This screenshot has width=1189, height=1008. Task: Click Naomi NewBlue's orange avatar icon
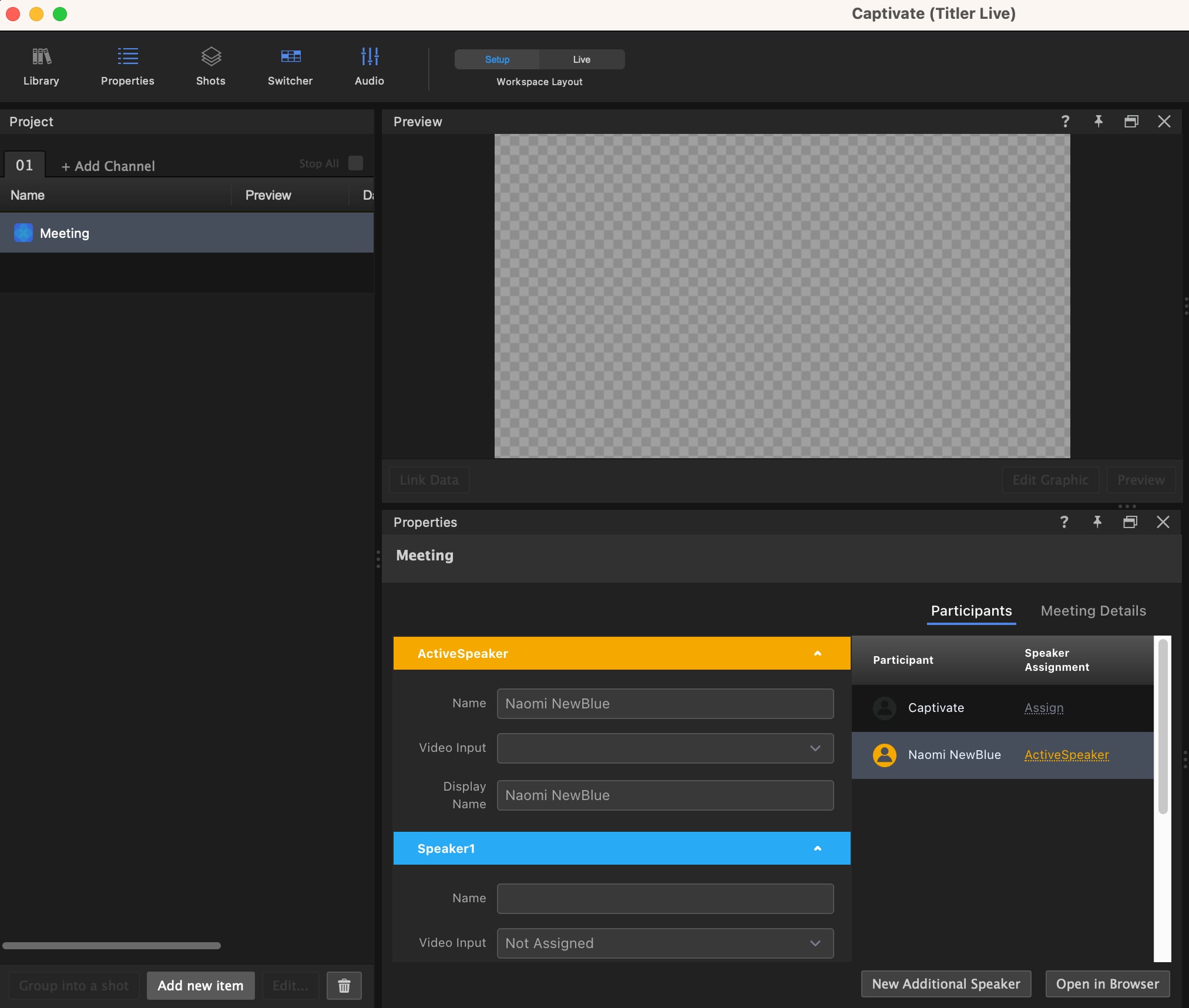click(884, 755)
